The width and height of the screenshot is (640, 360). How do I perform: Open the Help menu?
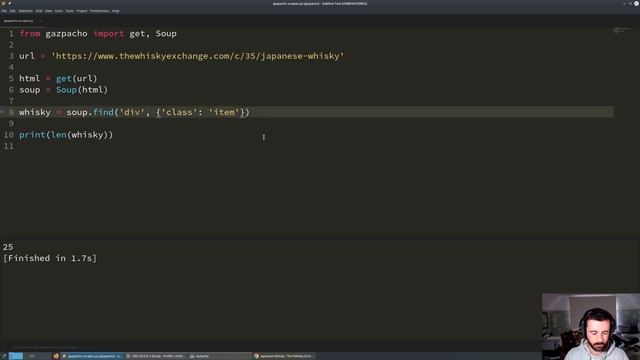116,11
